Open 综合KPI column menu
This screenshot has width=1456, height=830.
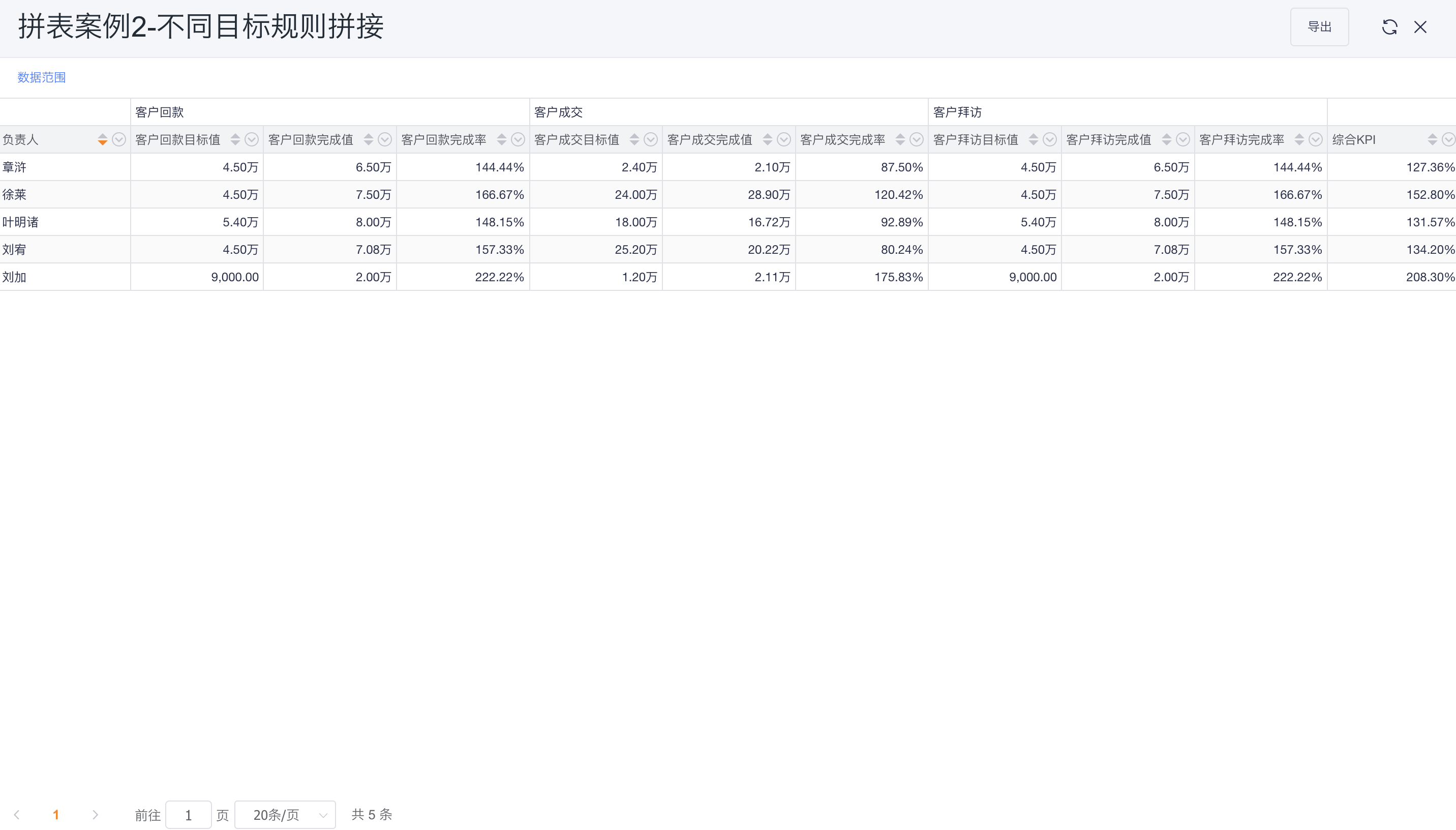(1448, 139)
